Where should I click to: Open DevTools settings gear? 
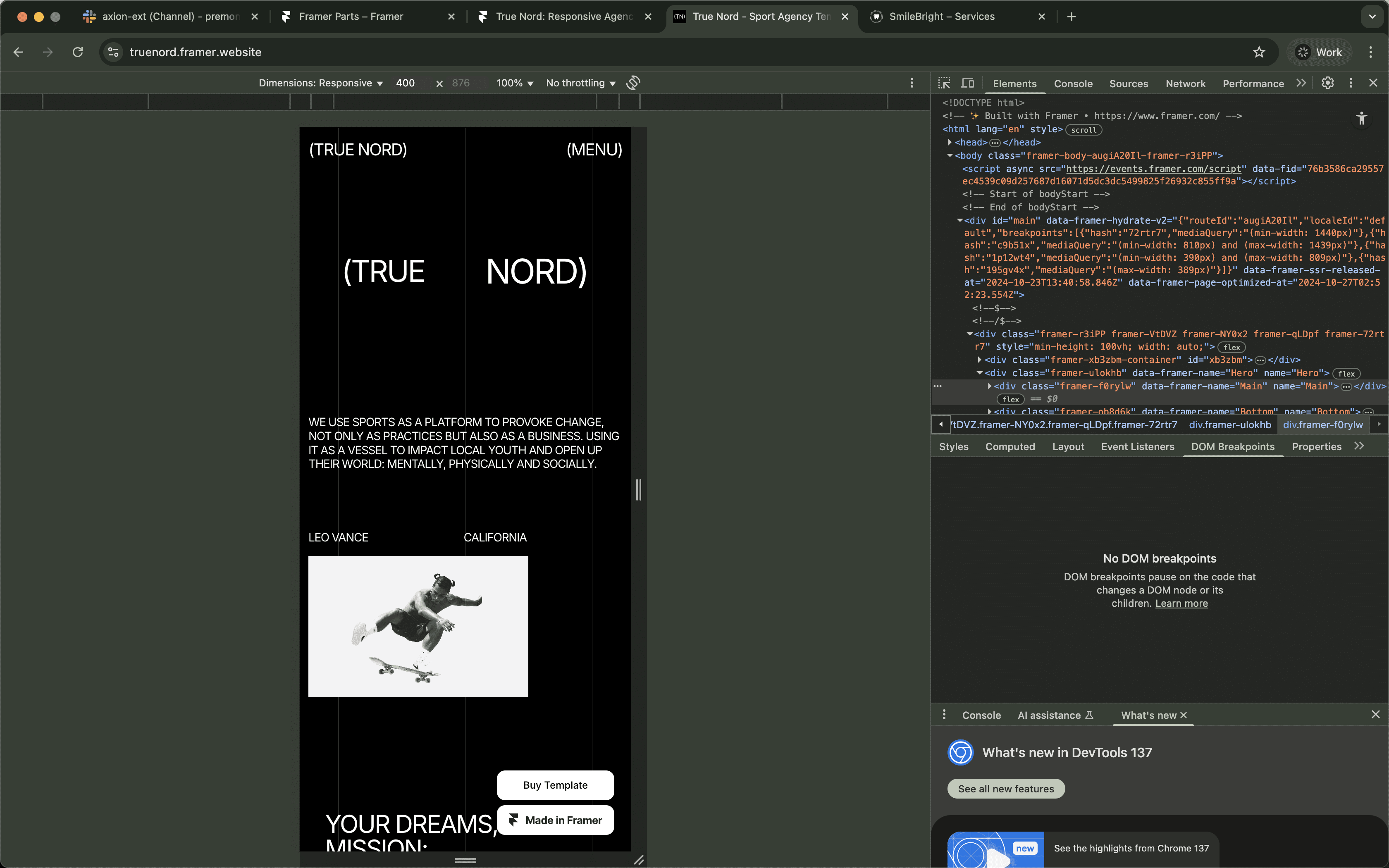[x=1327, y=83]
